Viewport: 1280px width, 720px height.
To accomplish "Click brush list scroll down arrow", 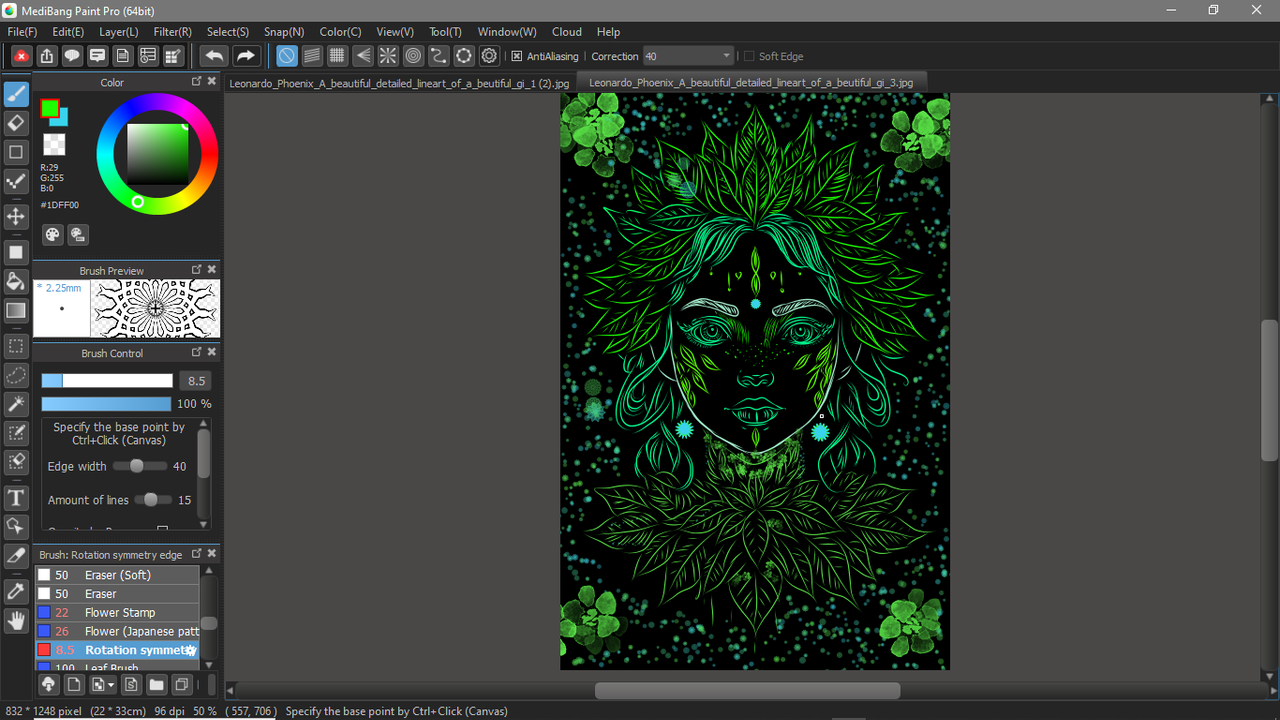I will 209,663.
